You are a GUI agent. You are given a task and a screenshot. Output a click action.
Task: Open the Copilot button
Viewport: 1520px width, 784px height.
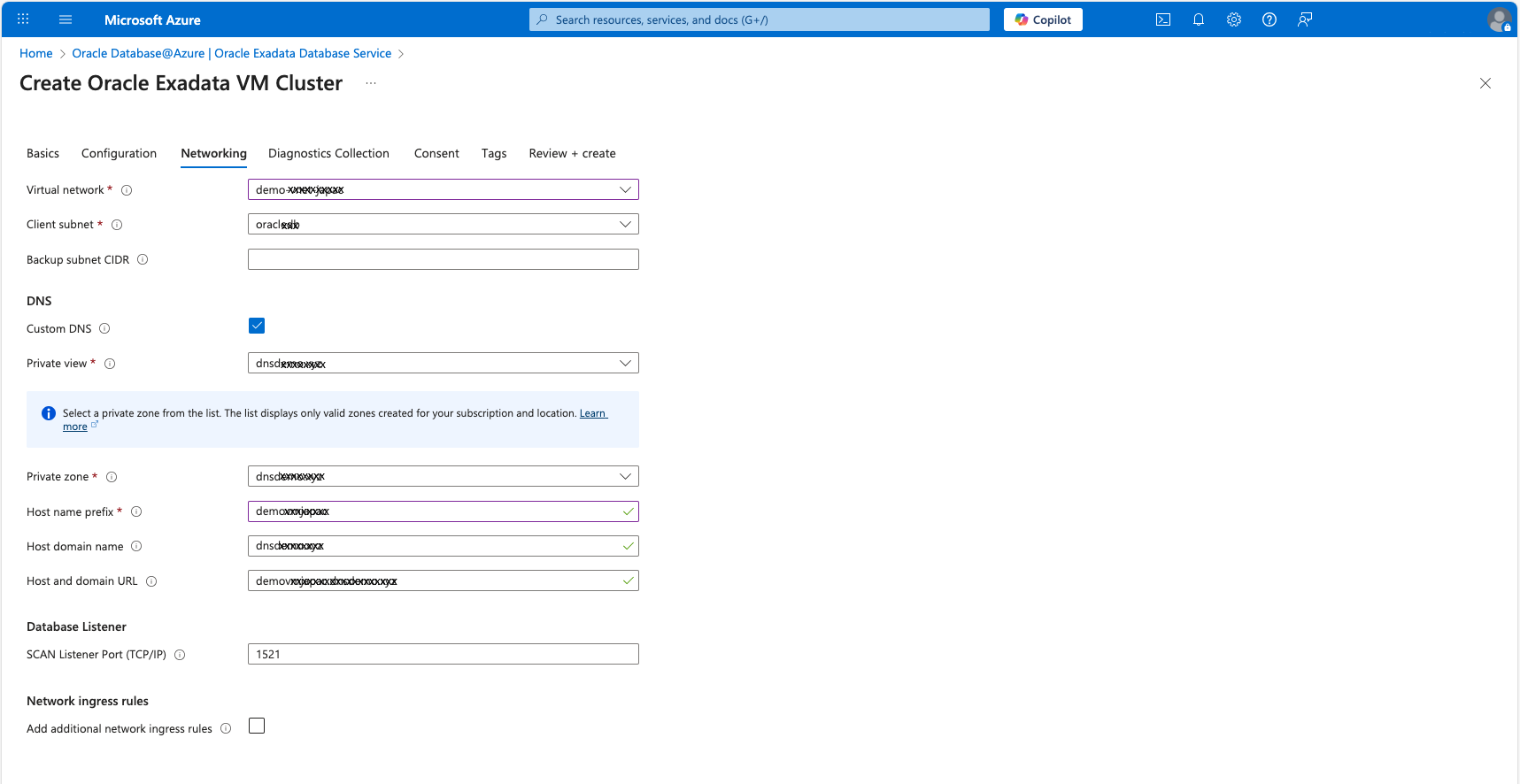click(x=1043, y=19)
